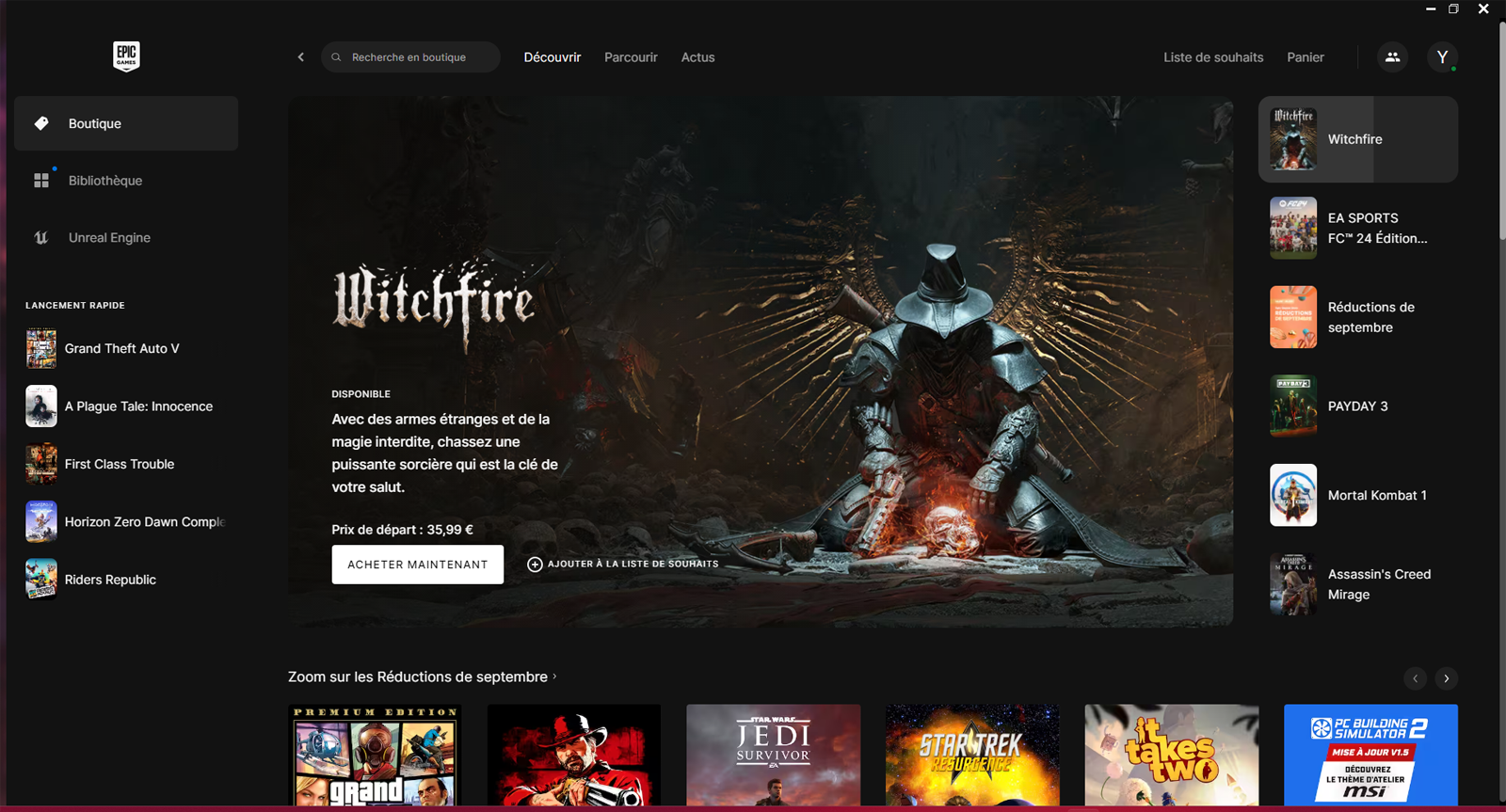
Task: Open Zoom sur les Réductions de septembre
Action: point(422,677)
